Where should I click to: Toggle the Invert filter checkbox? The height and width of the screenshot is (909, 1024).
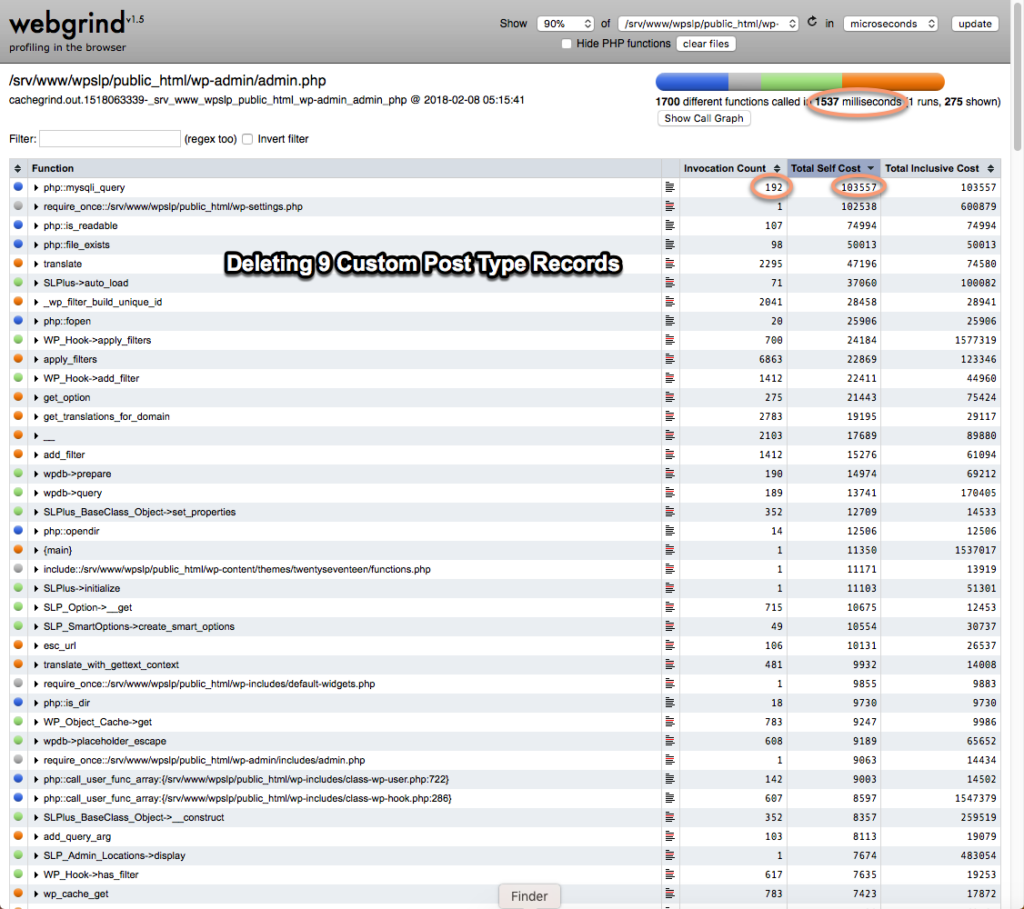(x=247, y=139)
